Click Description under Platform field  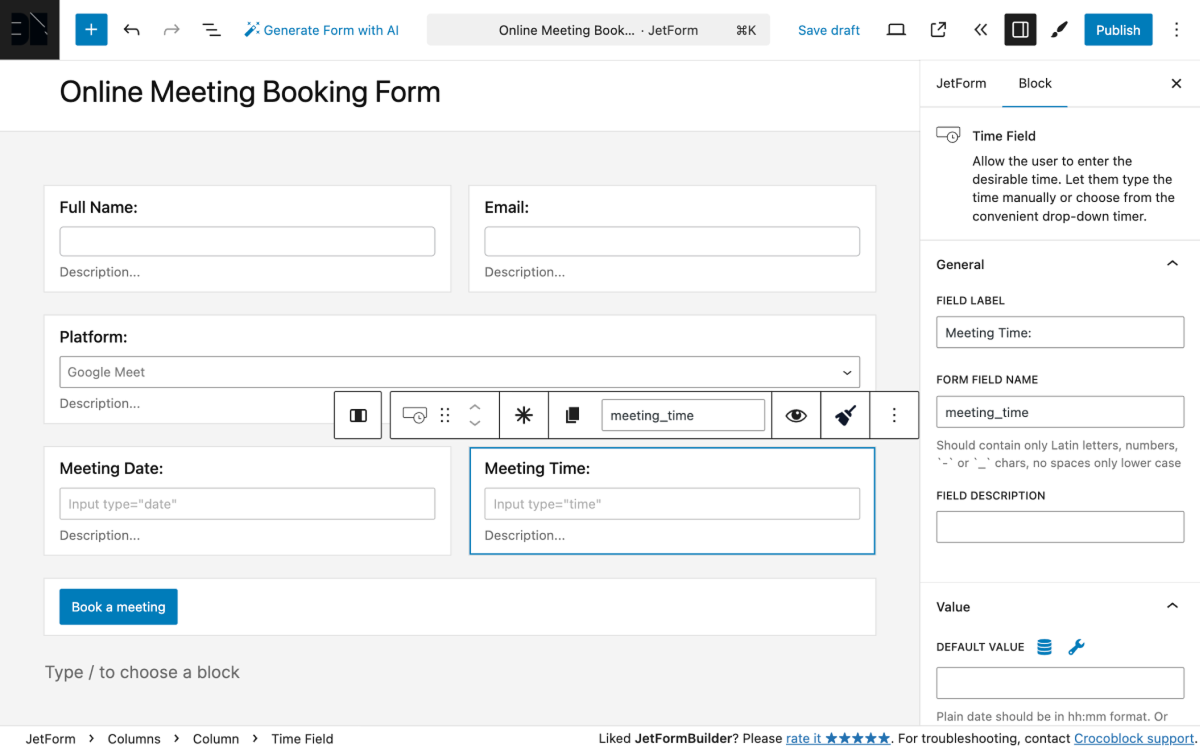100,403
